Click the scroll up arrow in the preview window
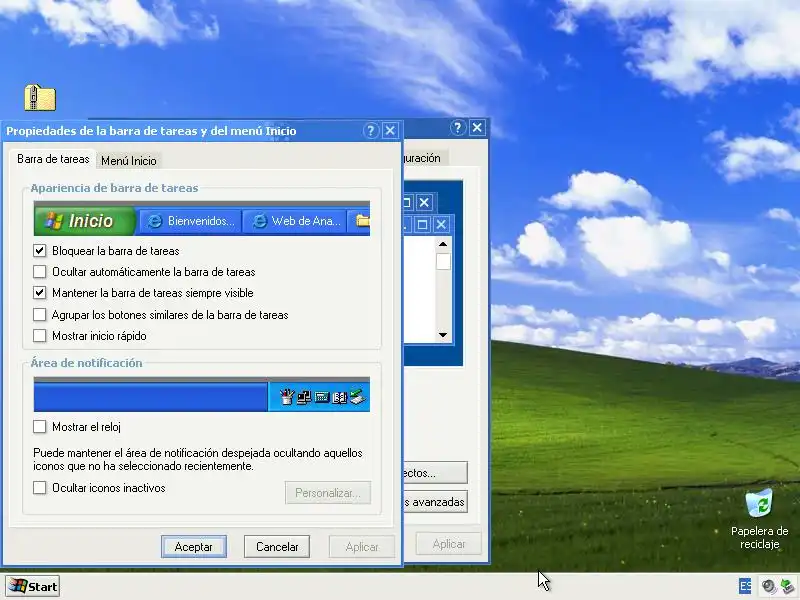800x600 pixels. [443, 244]
